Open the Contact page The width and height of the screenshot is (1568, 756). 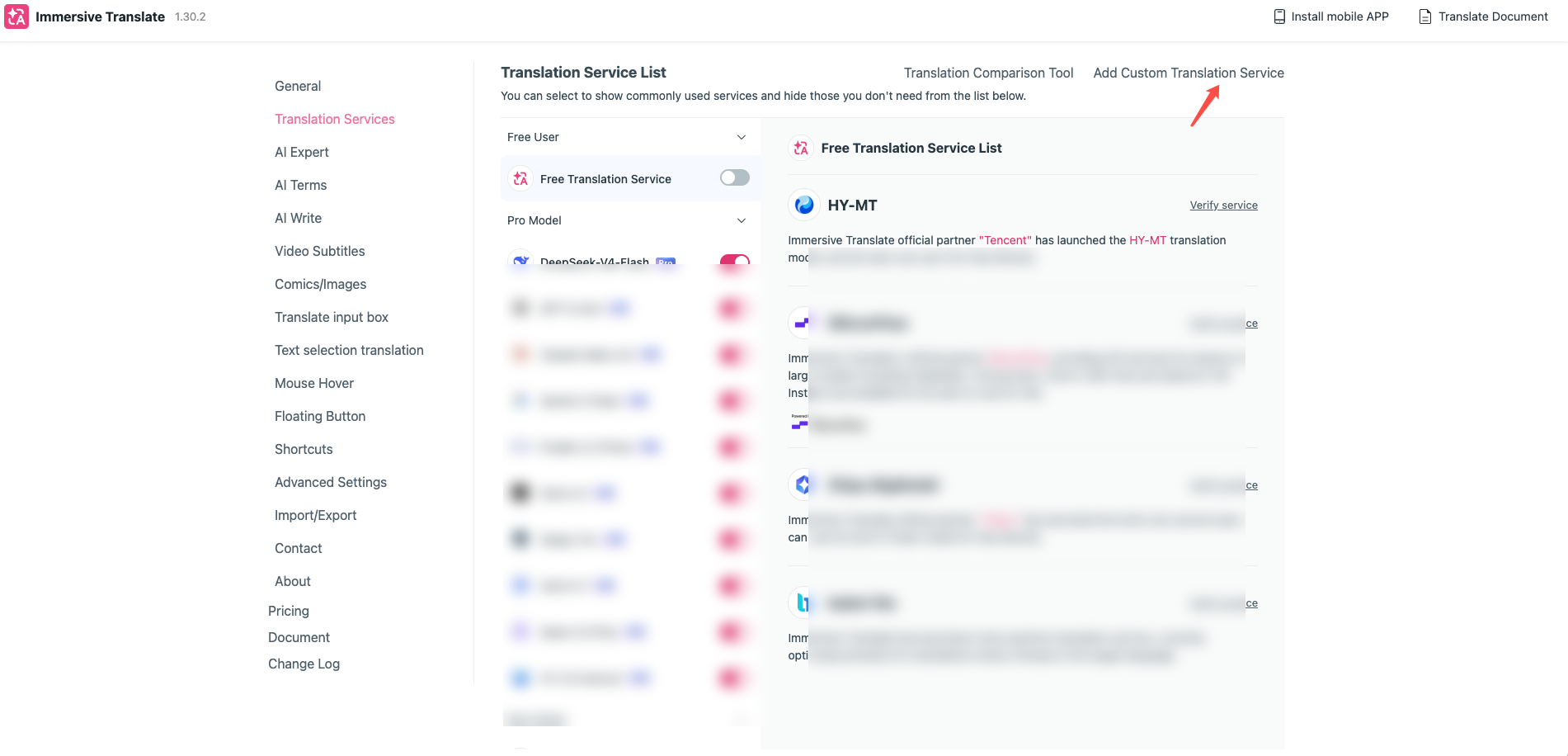point(299,548)
